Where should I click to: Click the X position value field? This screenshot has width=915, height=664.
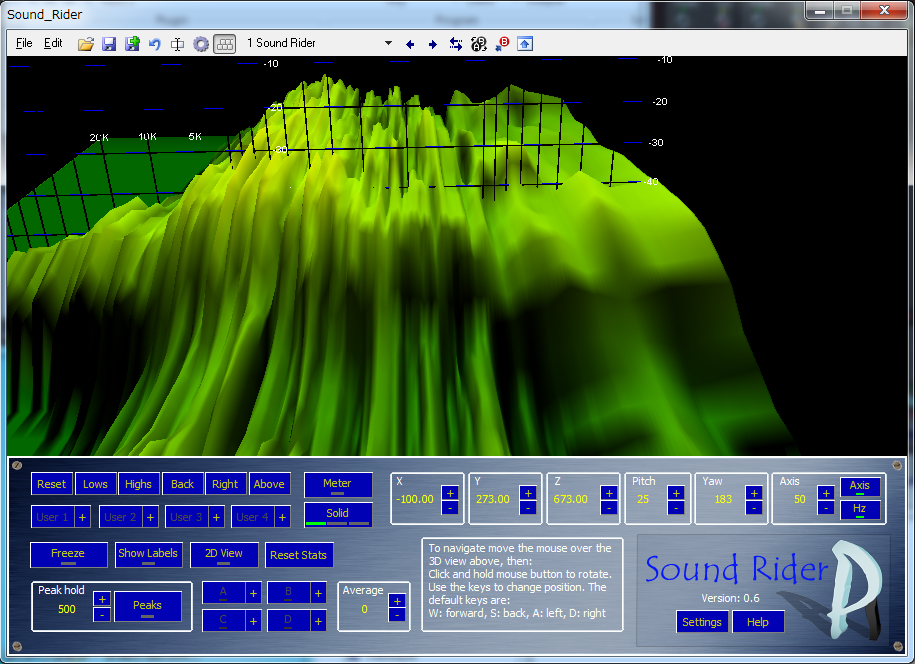point(415,499)
